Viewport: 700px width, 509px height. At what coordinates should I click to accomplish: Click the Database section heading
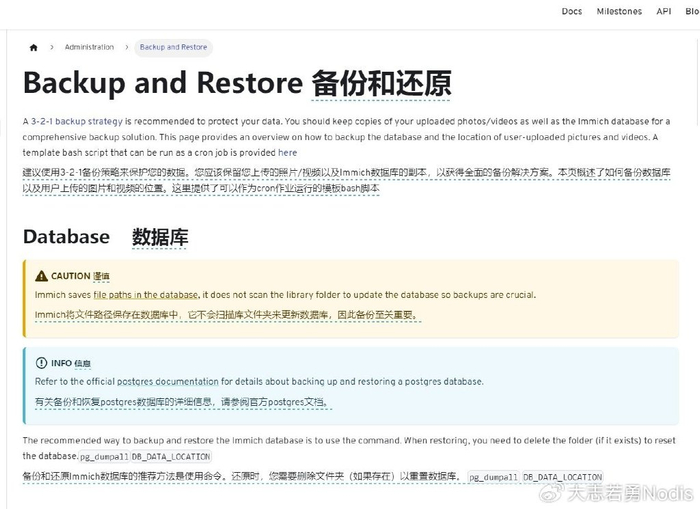66,237
